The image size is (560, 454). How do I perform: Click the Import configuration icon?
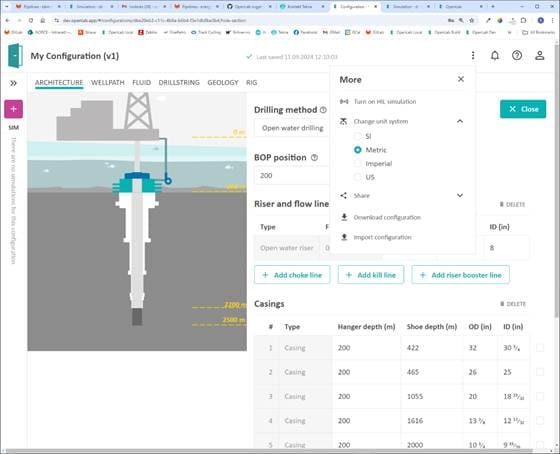point(344,237)
